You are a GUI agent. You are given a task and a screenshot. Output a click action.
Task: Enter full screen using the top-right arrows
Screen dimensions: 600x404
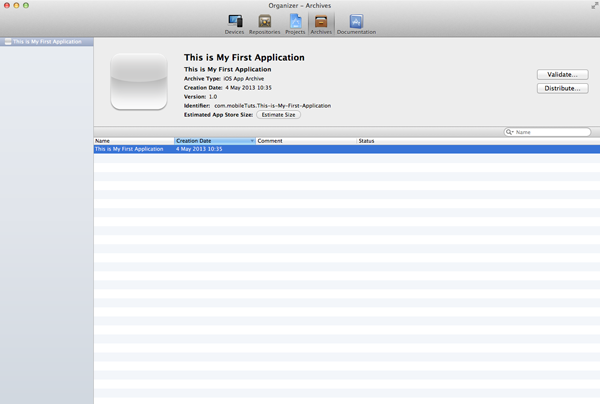click(594, 5)
